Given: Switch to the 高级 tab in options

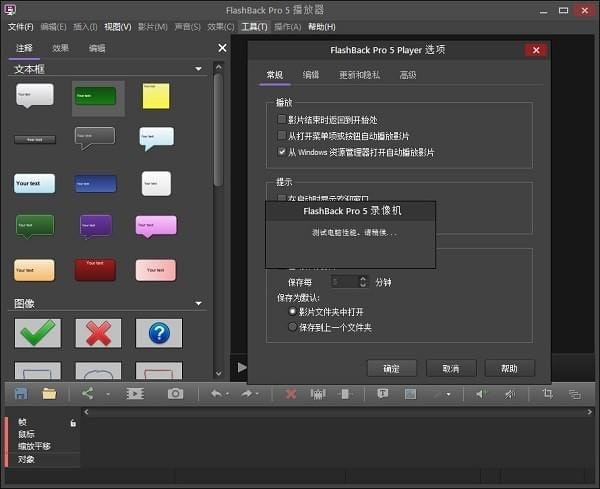Looking at the screenshot, I should coord(408,74).
